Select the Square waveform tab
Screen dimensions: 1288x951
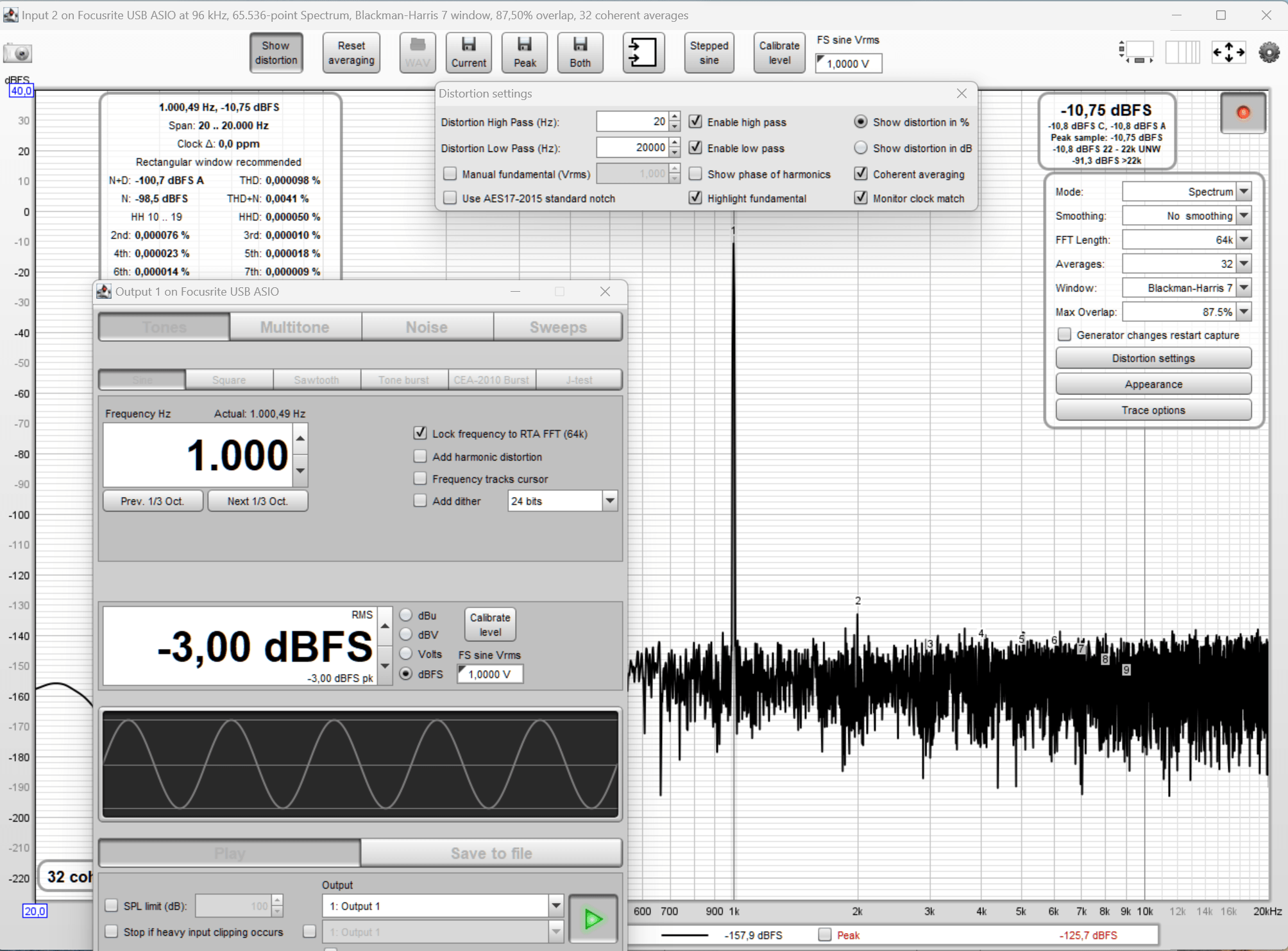229,380
